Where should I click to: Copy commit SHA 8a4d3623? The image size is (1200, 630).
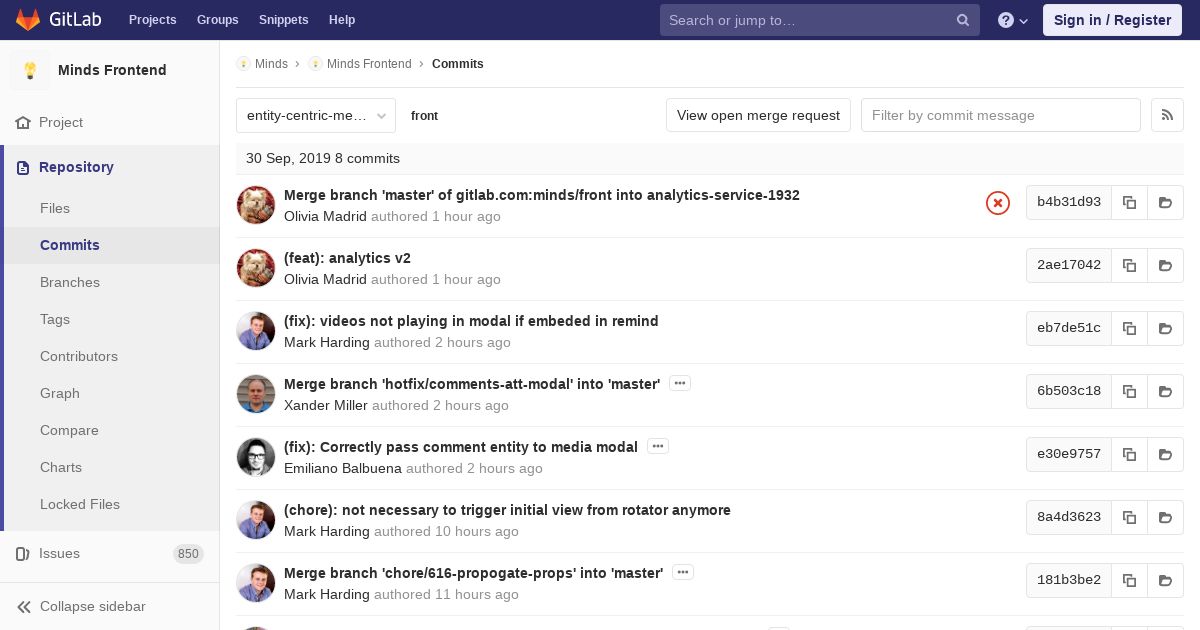1129,517
